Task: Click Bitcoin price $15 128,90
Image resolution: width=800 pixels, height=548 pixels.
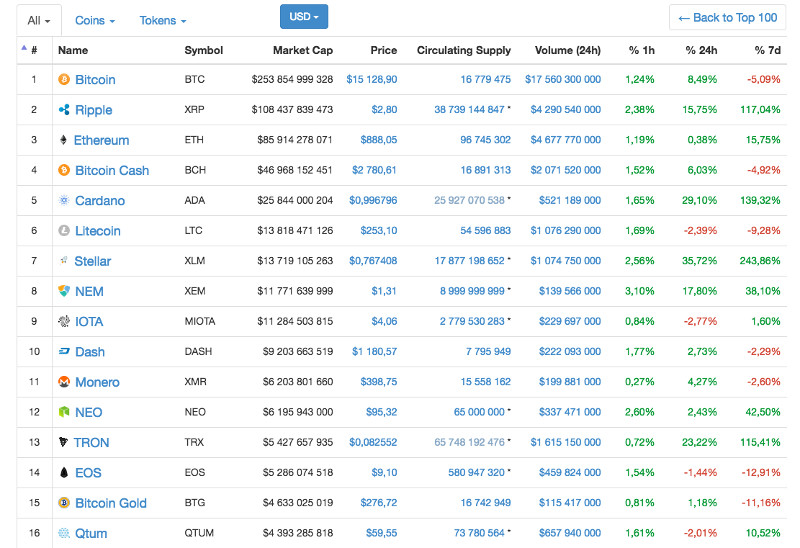Action: click(x=372, y=80)
